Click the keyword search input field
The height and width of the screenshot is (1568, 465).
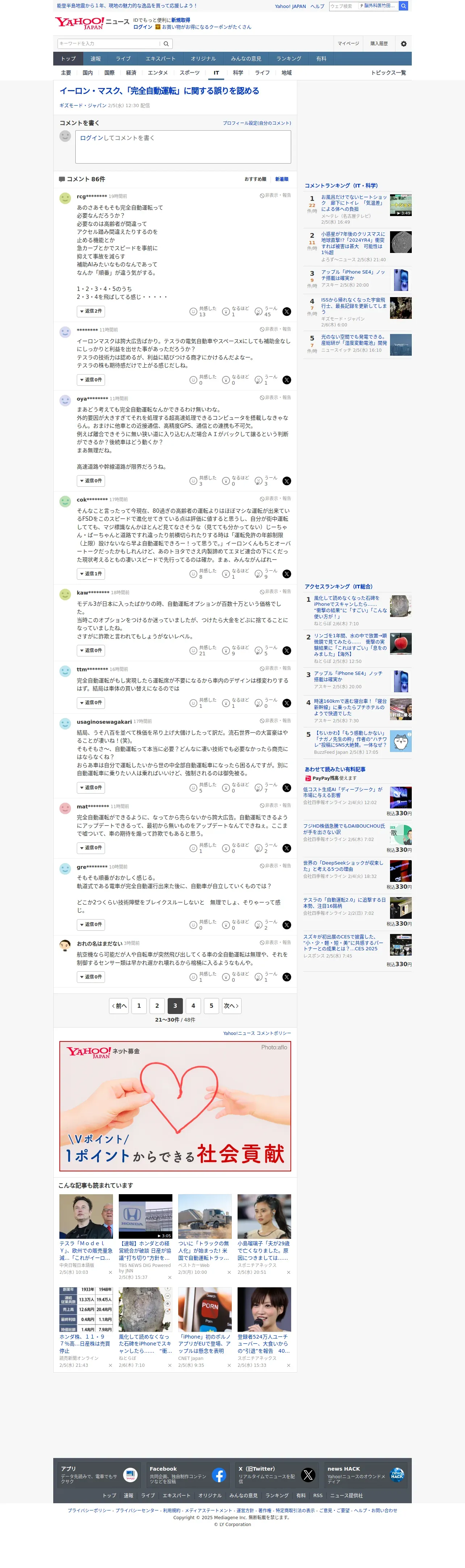click(109, 44)
